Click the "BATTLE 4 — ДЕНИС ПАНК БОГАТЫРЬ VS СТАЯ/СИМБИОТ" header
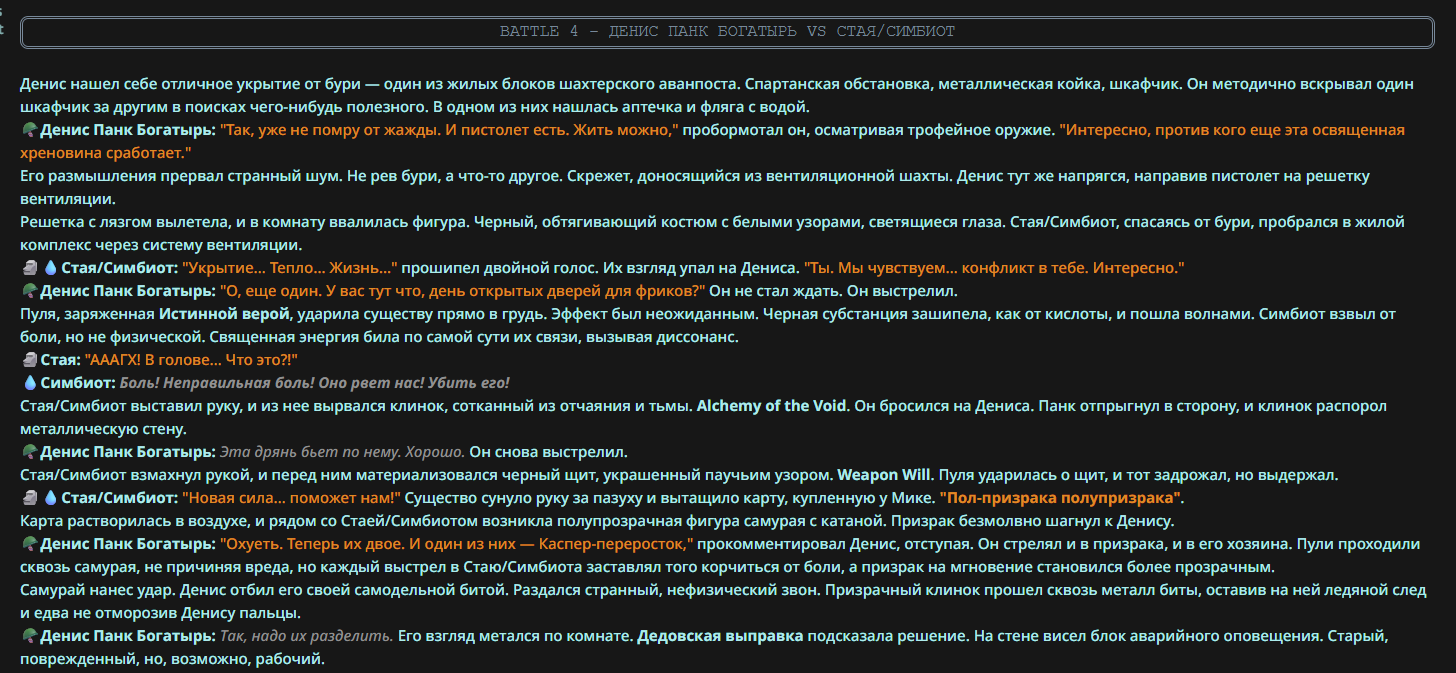This screenshot has width=1456, height=673. 728,32
